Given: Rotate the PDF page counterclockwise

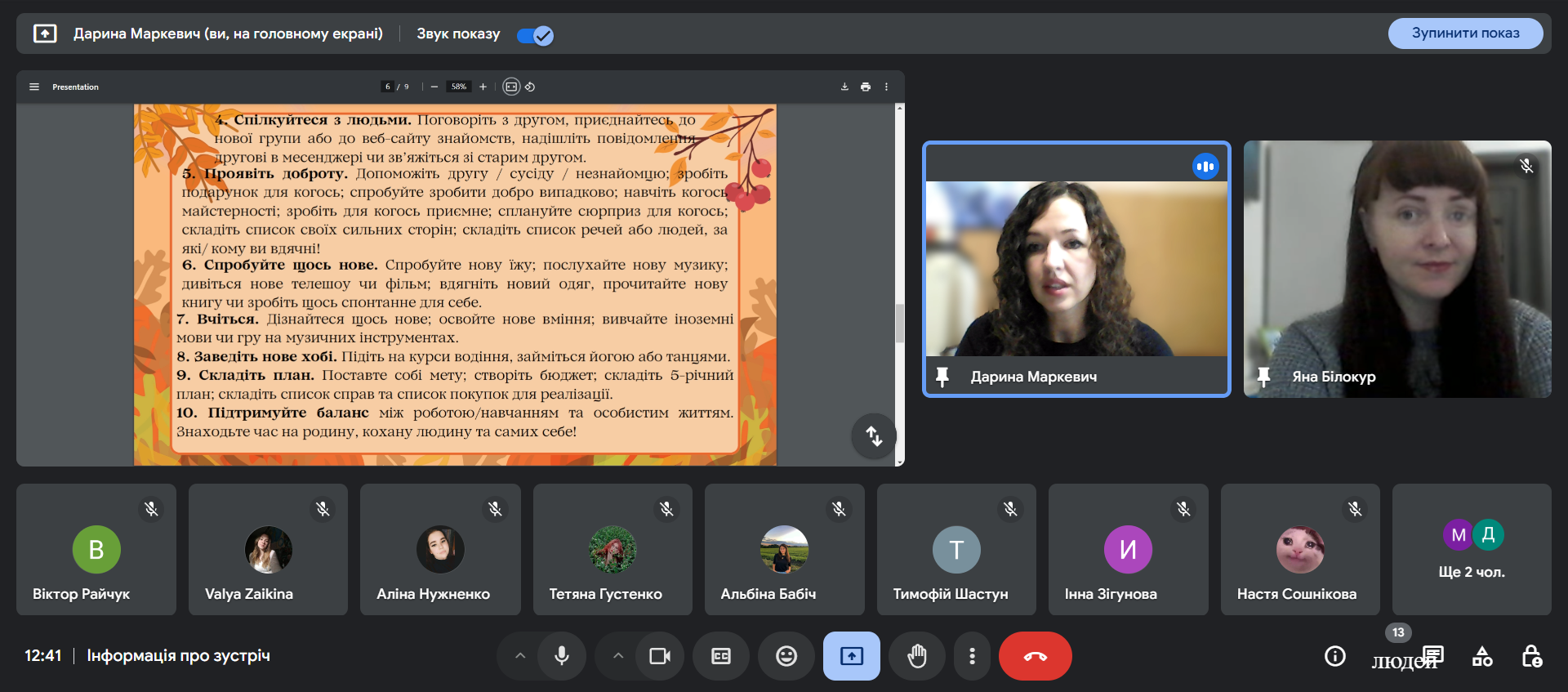Looking at the screenshot, I should (530, 87).
